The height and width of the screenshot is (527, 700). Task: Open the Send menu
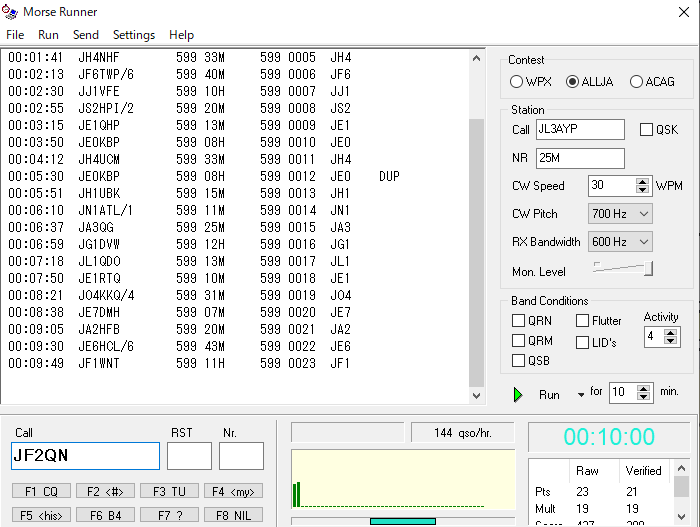tap(86, 35)
